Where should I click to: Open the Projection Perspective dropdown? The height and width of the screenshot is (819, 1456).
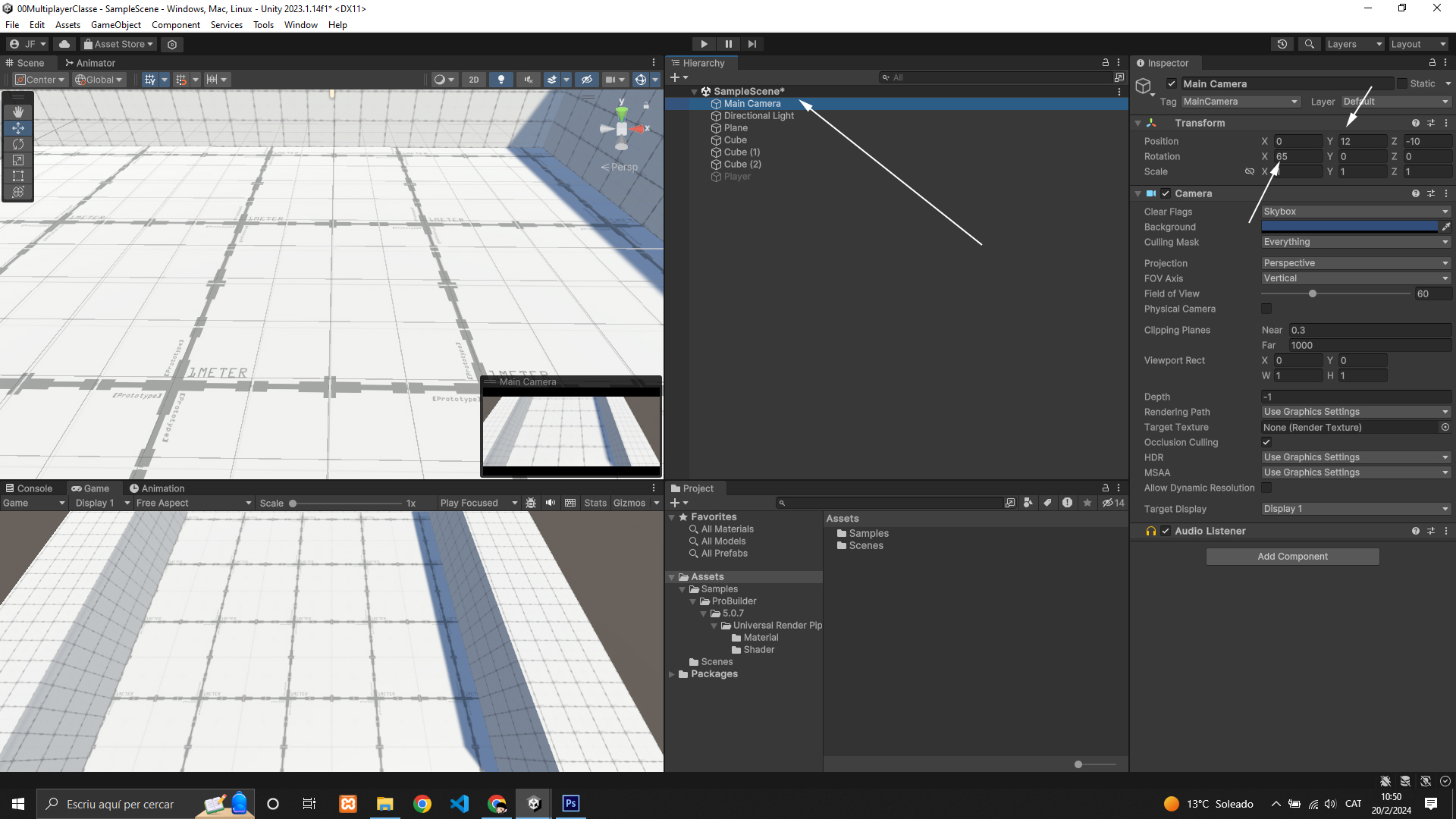tap(1356, 263)
